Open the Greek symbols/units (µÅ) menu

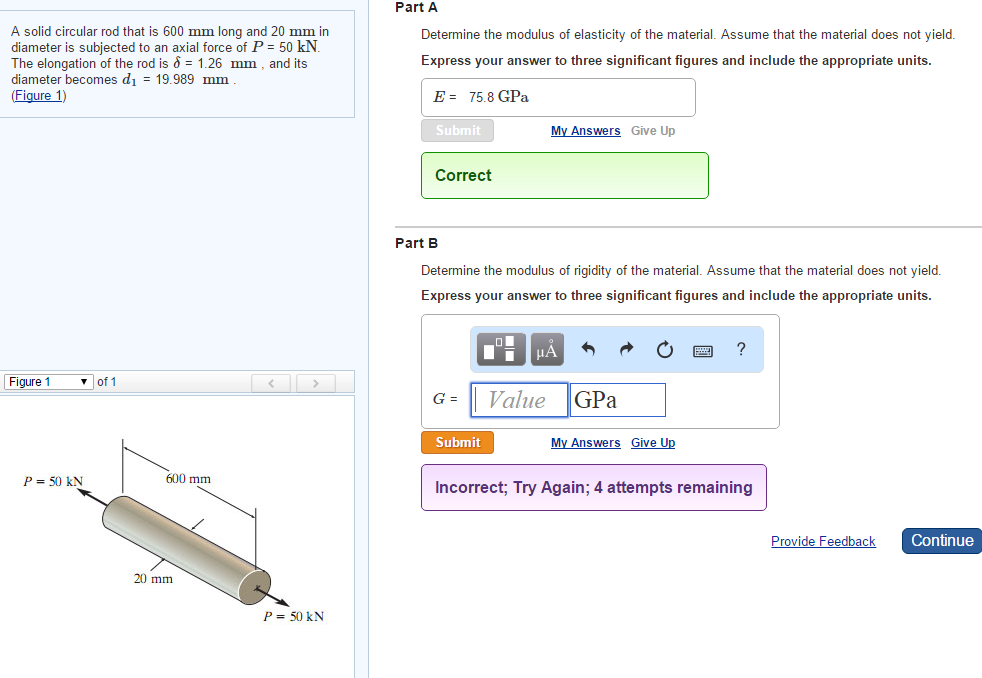click(x=547, y=349)
